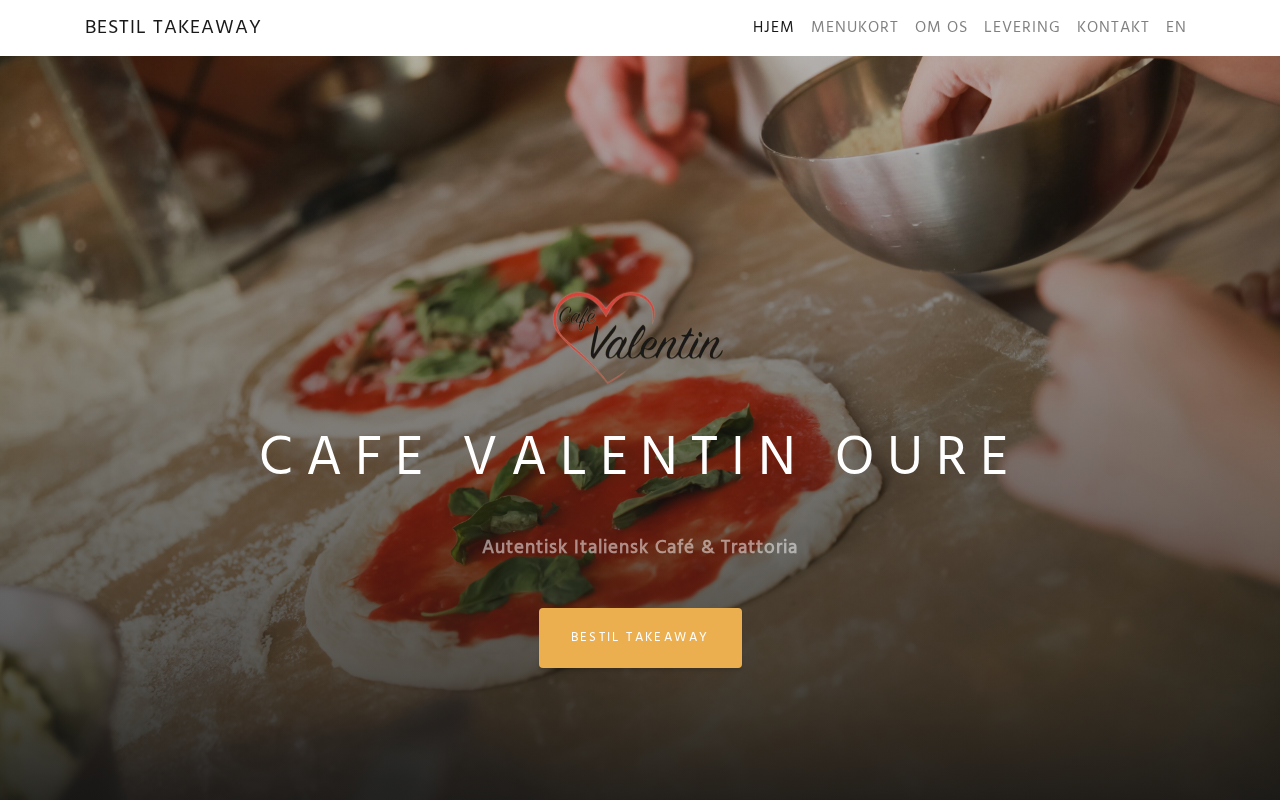Open the MENUKORT navigation item
The height and width of the screenshot is (800, 1280).
click(x=855, y=27)
